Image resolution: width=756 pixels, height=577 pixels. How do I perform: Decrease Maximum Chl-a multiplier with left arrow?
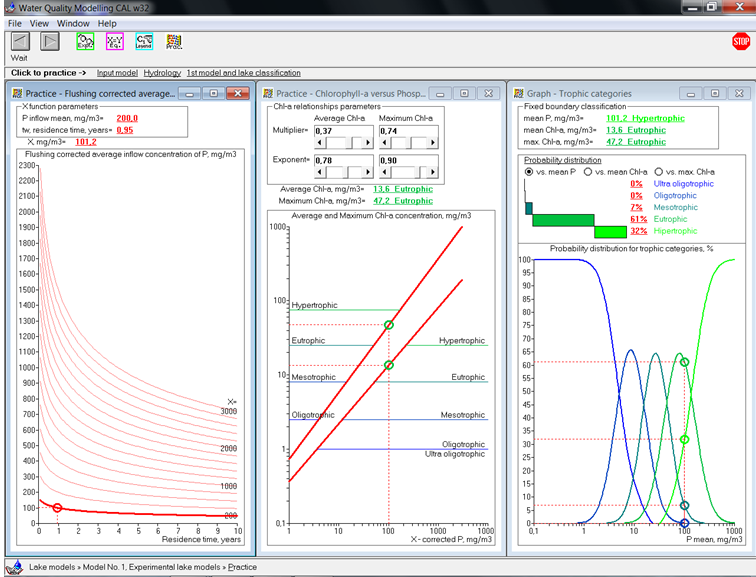[x=384, y=143]
